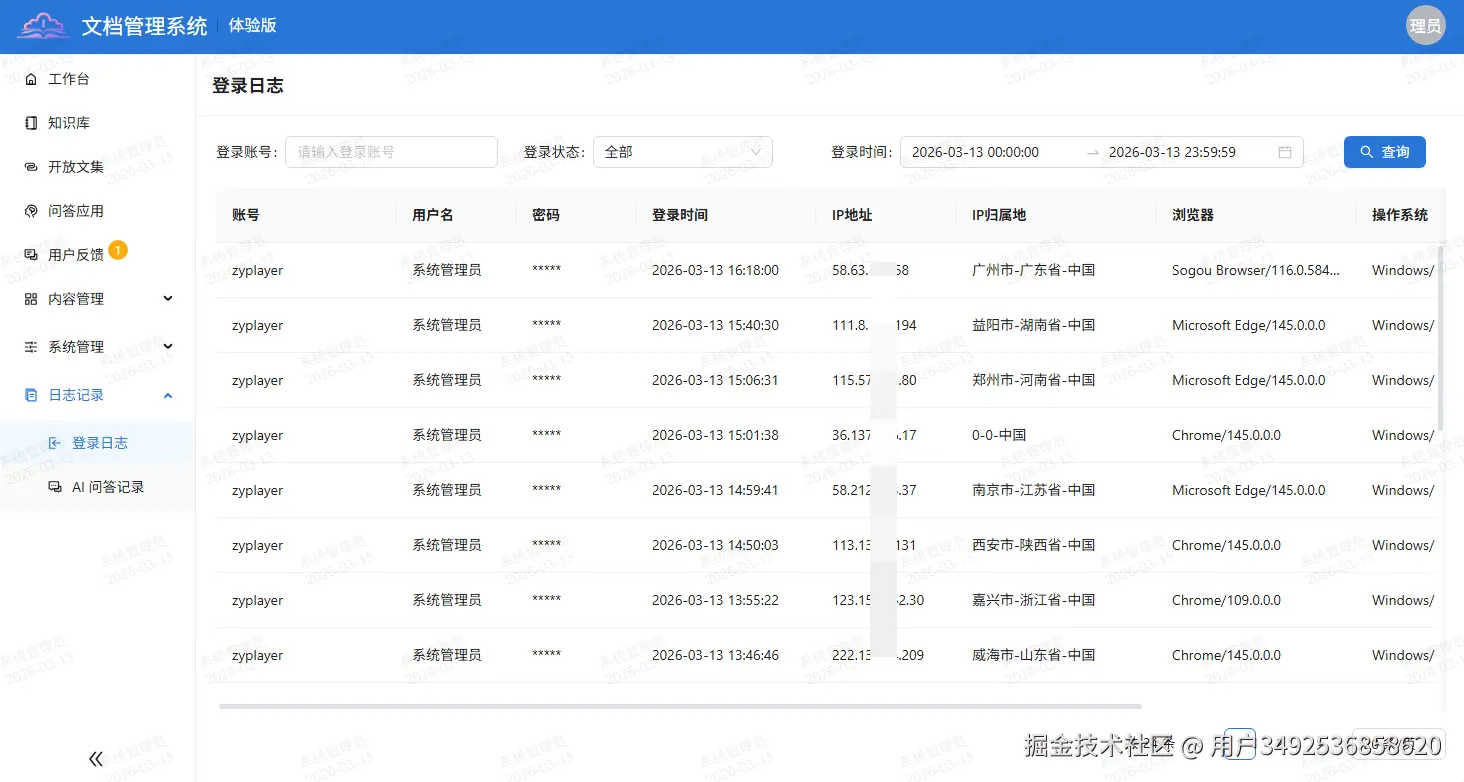Expand the 内容管理 menu chevron
Viewport: 1464px width, 782px height.
click(168, 298)
